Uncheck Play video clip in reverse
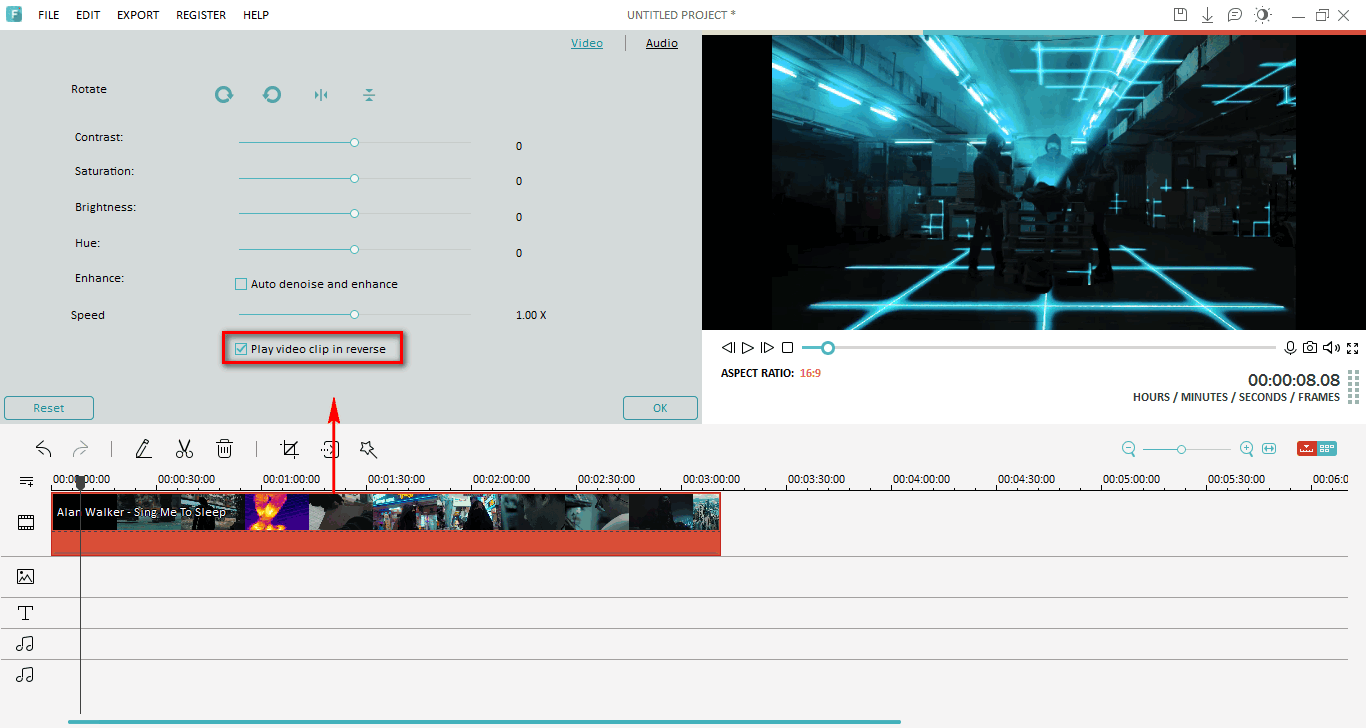This screenshot has height=728, width=1366. click(241, 349)
